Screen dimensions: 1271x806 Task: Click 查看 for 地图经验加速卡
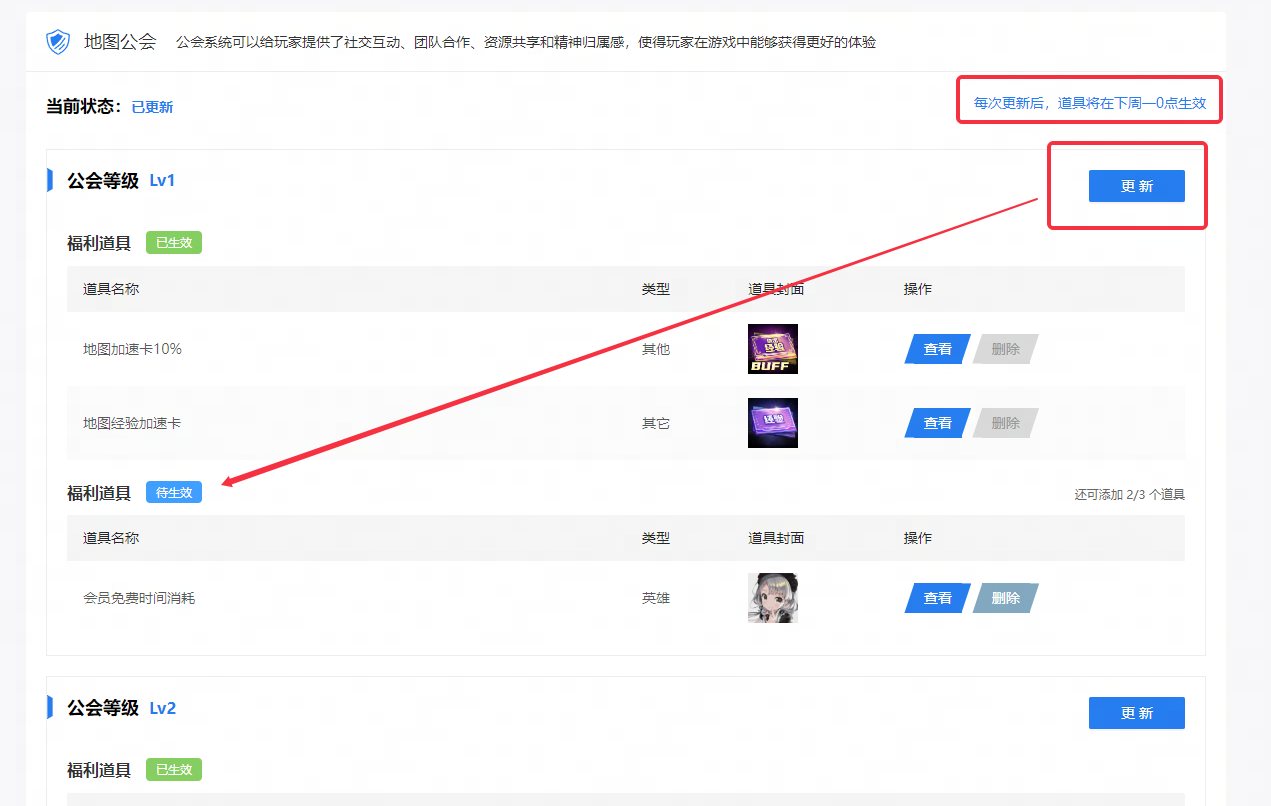[x=938, y=423]
